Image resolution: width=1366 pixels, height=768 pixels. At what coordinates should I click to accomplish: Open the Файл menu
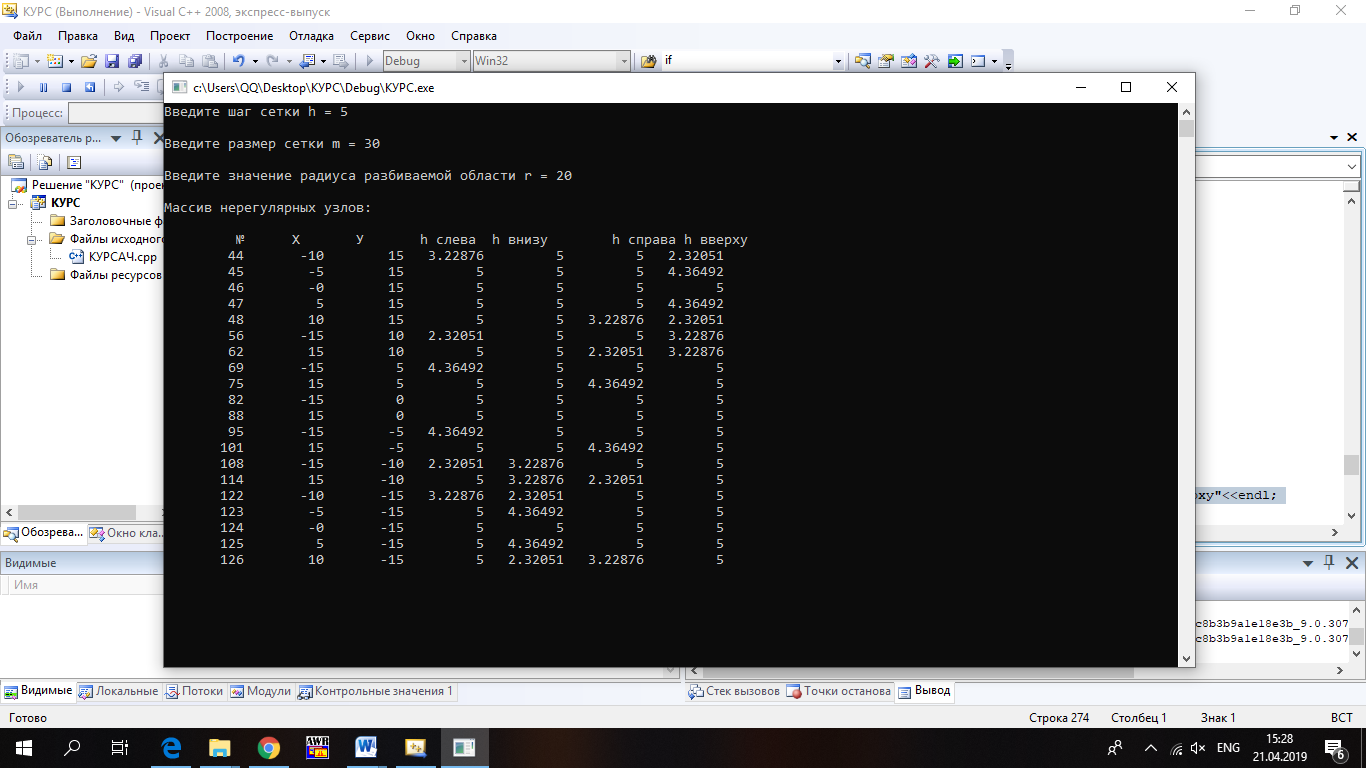(x=28, y=35)
